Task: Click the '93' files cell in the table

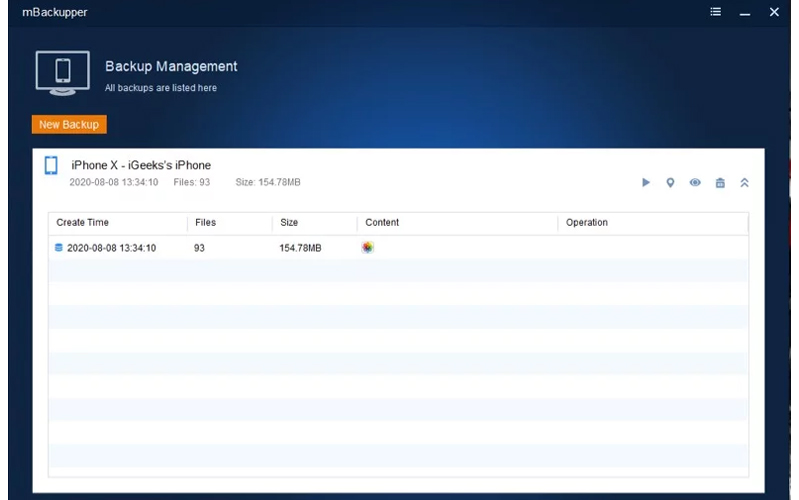Action: (x=199, y=248)
